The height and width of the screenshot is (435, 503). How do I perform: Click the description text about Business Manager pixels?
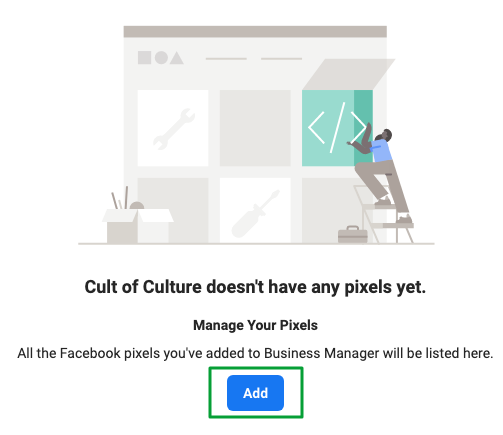[255, 353]
